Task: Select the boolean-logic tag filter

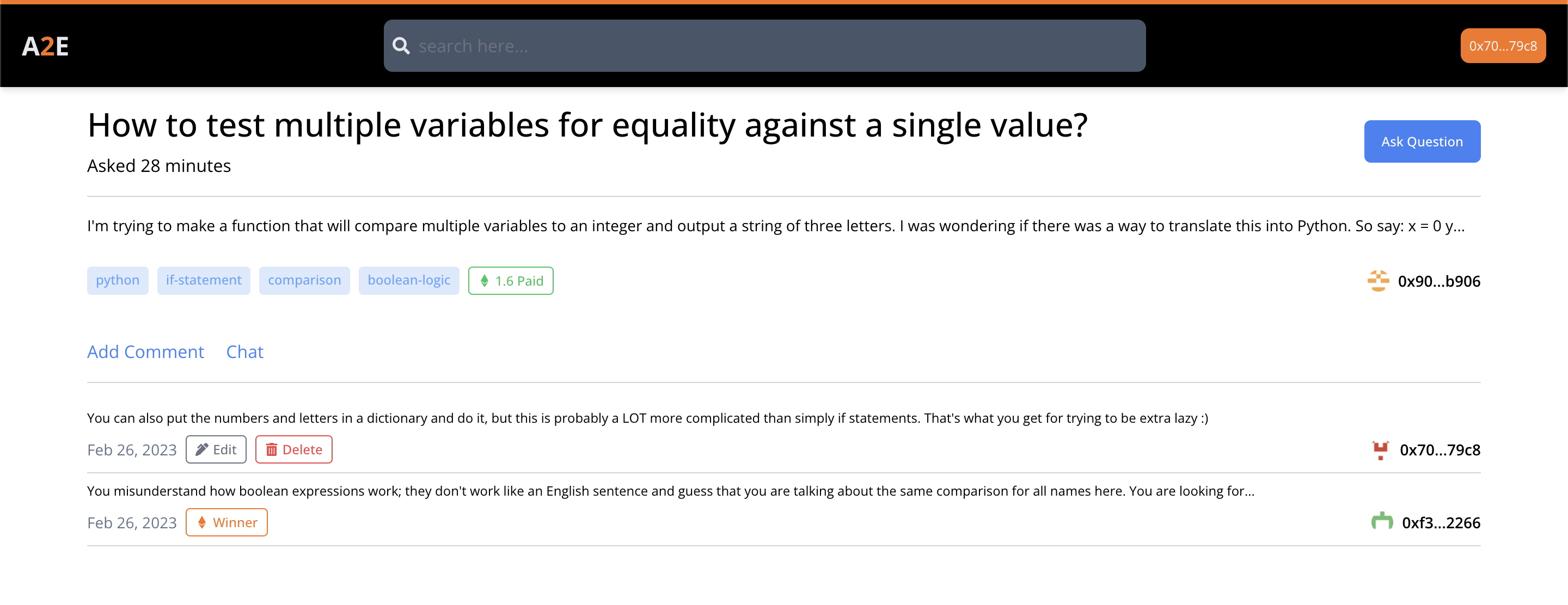Action: pyautogui.click(x=409, y=280)
